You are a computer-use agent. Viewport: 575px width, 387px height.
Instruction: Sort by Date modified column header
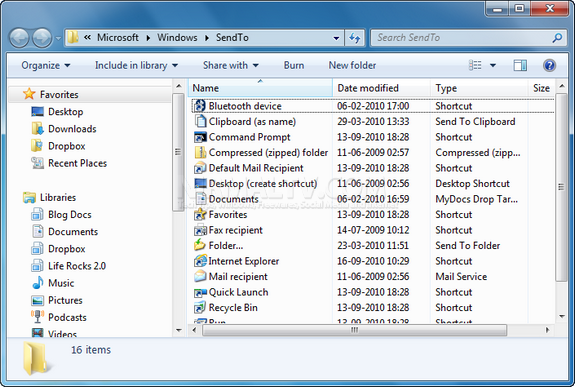[381, 88]
